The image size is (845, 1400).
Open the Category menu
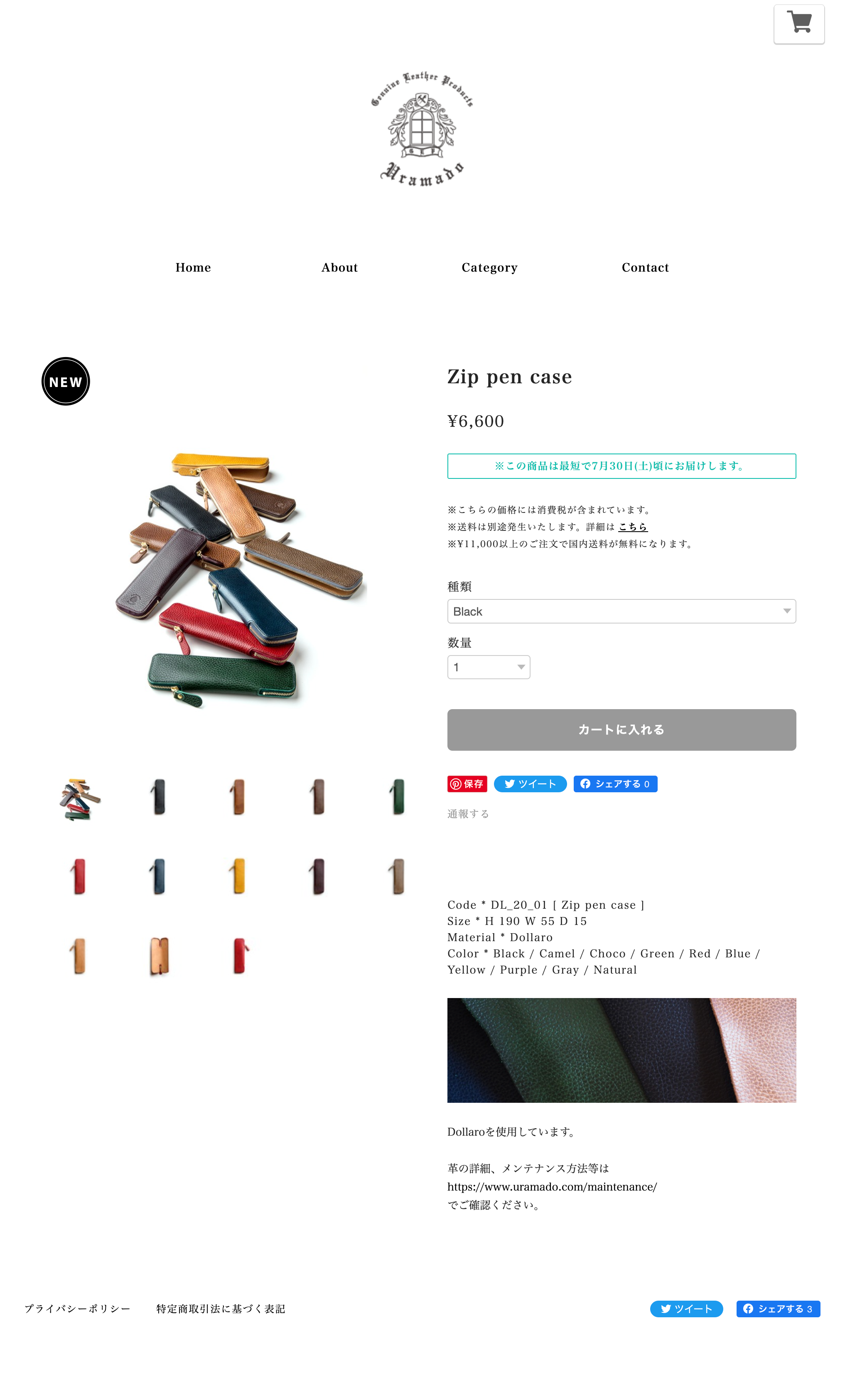[x=489, y=268]
